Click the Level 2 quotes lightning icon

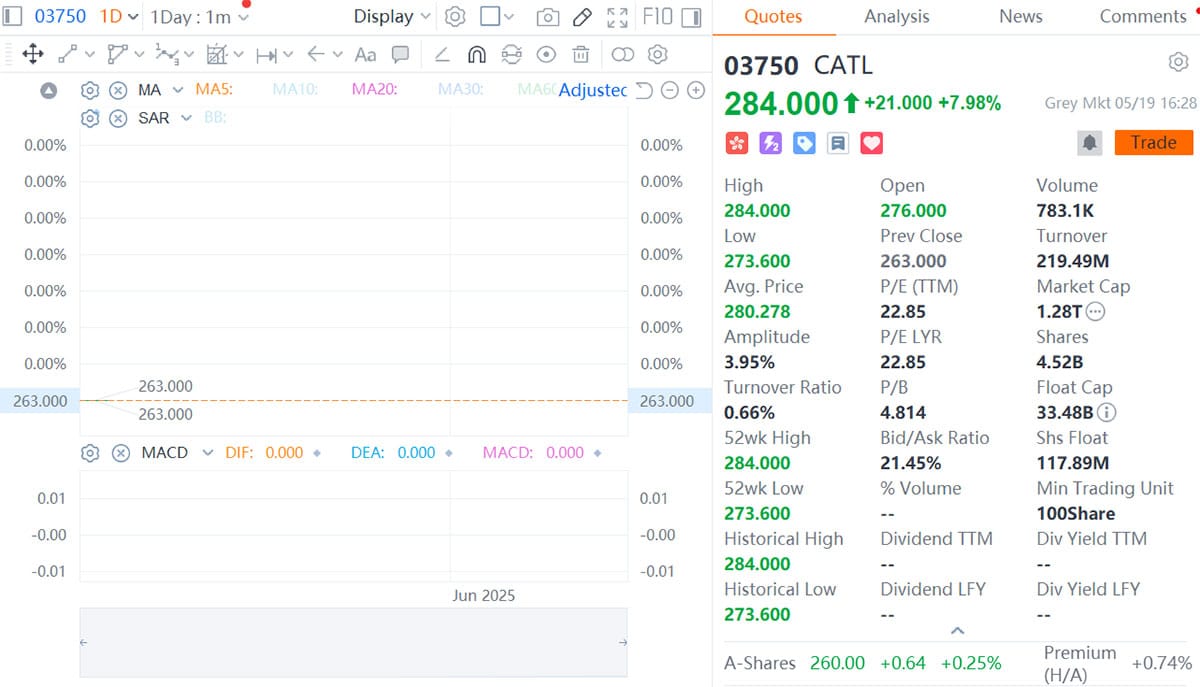point(770,143)
